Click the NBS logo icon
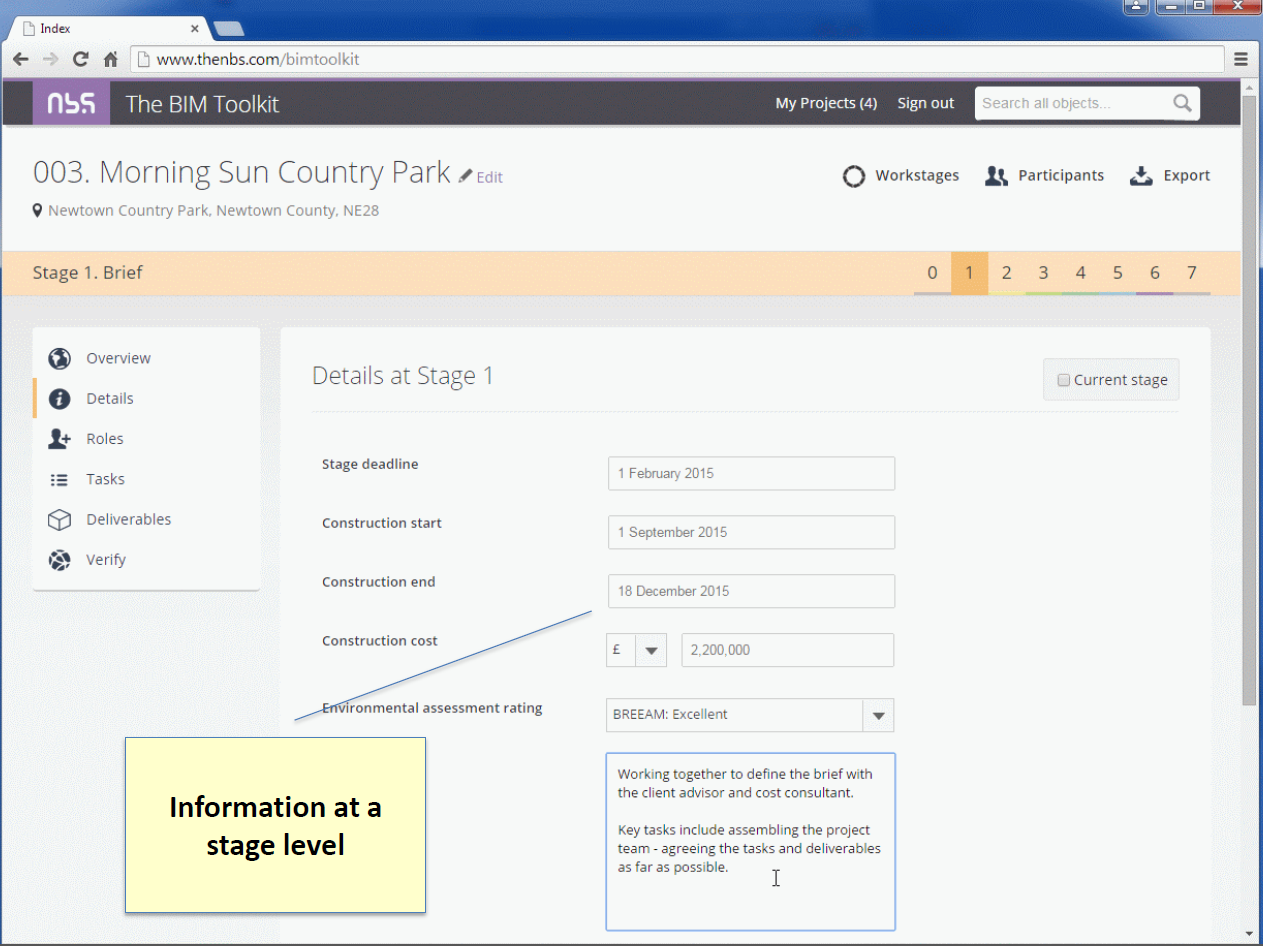The image size is (1263, 946). [x=71, y=103]
